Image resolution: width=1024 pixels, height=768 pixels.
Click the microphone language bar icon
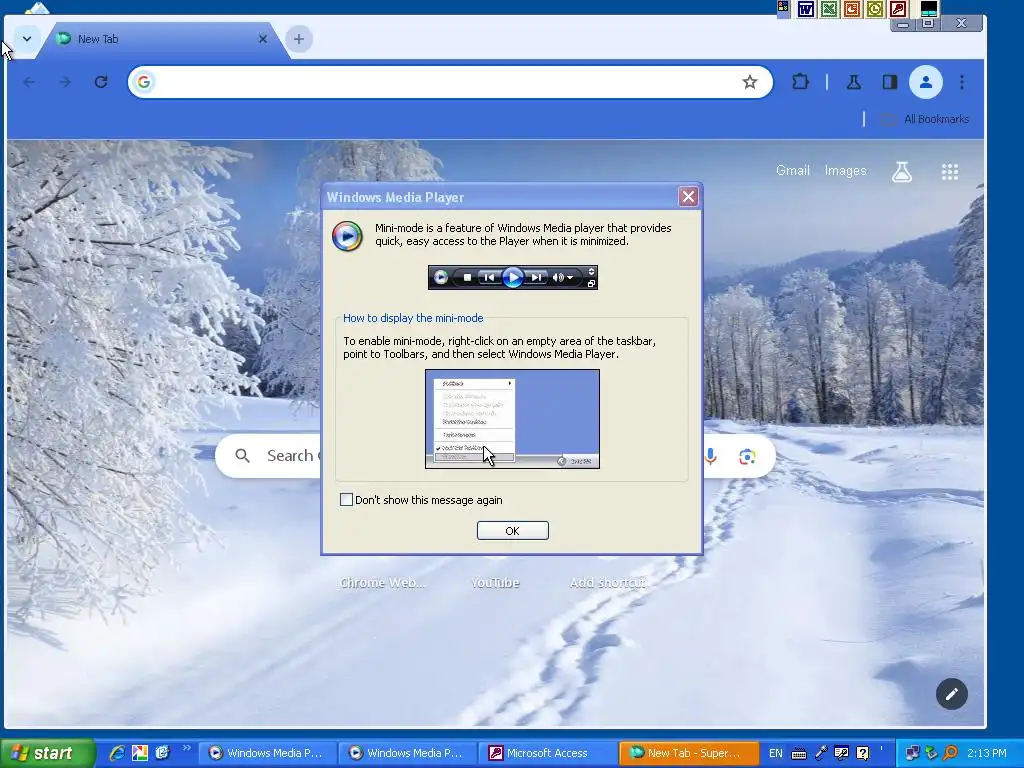(x=821, y=753)
